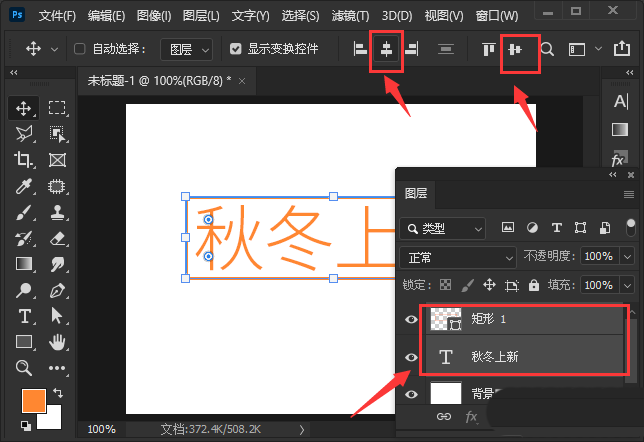This screenshot has height=442, width=644.
Task: Open the 文件(F) menu
Action: click(x=57, y=16)
